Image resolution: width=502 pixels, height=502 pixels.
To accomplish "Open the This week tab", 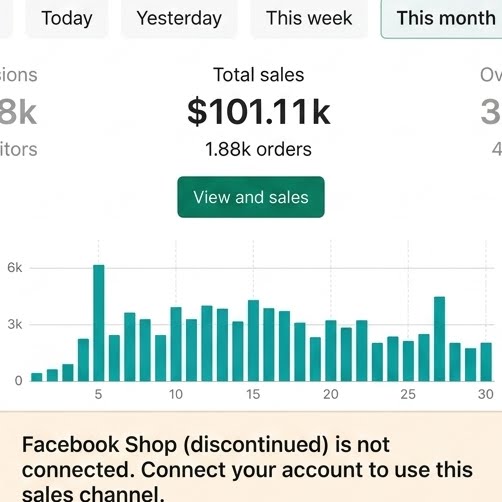I will tap(309, 18).
